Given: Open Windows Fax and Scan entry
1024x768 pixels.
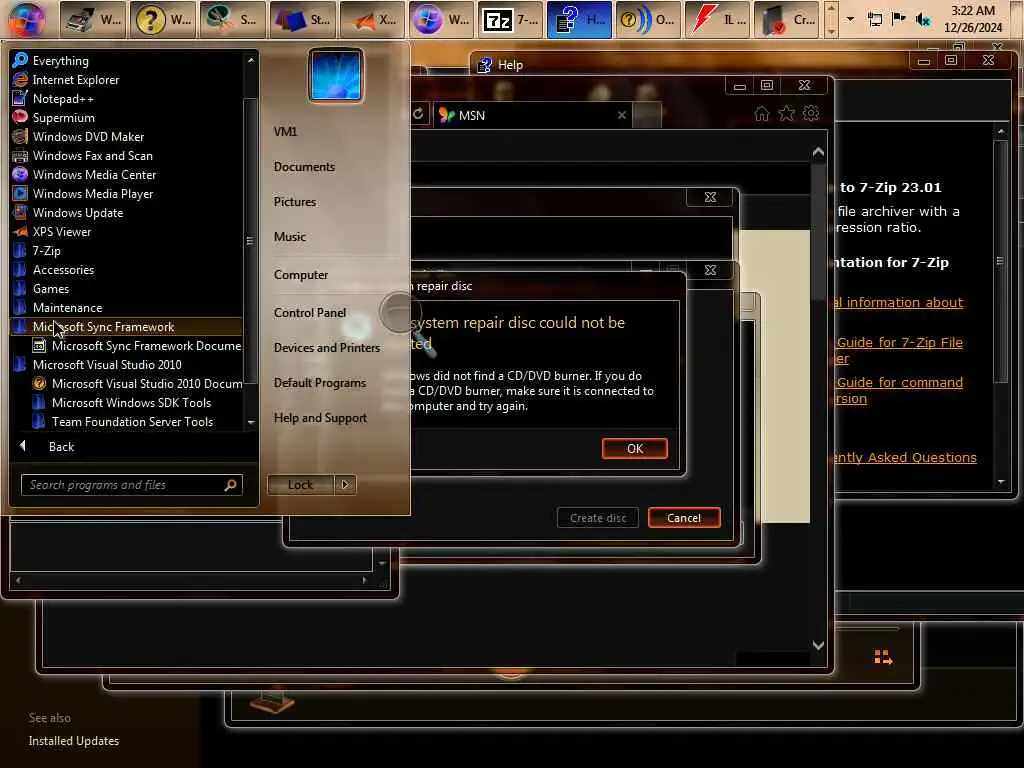Looking at the screenshot, I should [92, 155].
